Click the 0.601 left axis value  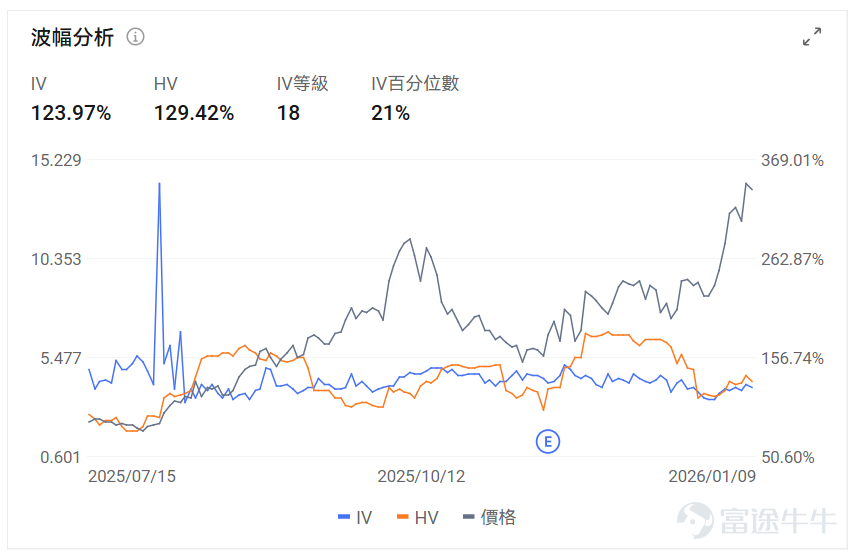coord(61,457)
